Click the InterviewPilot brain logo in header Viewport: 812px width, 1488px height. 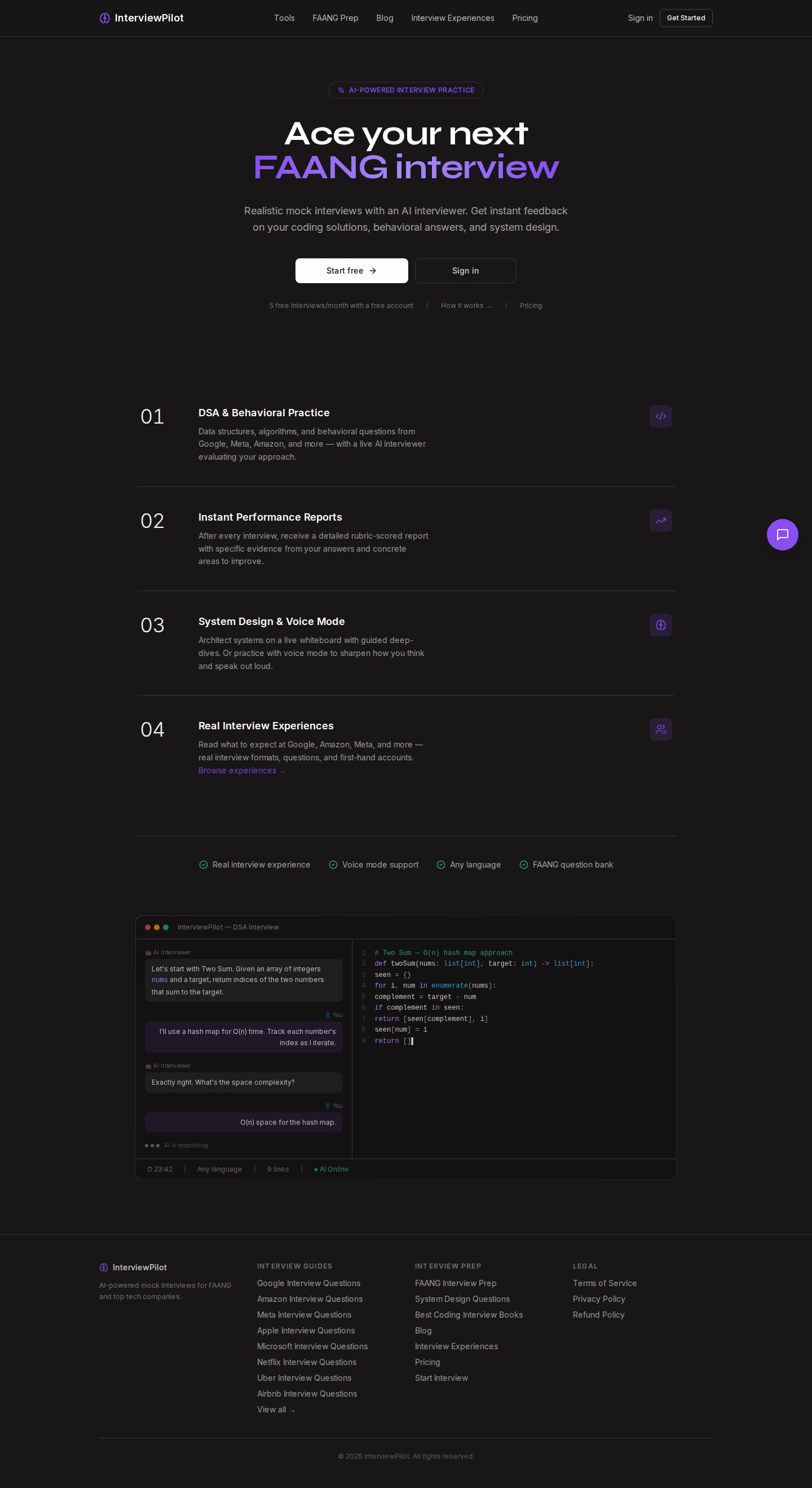click(104, 18)
